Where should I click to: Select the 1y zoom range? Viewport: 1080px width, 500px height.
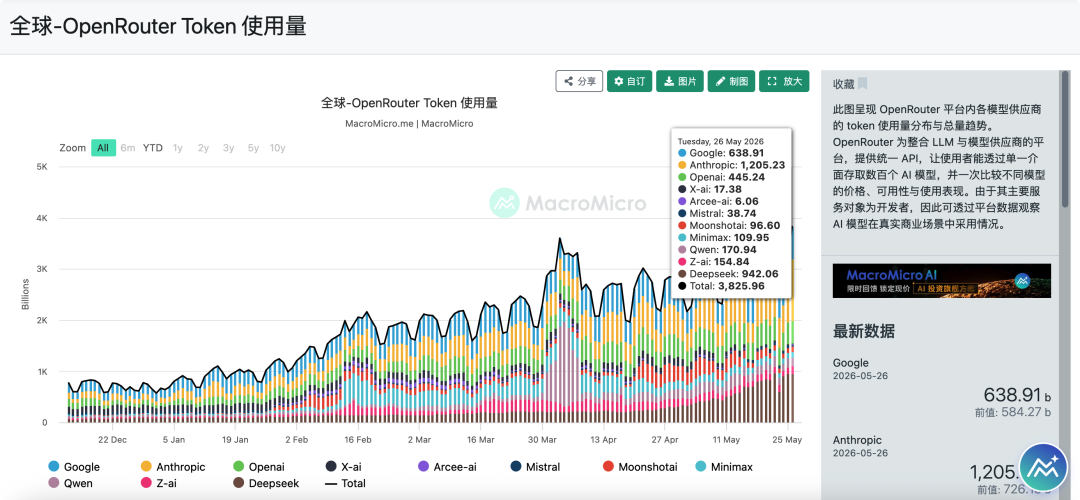178,147
